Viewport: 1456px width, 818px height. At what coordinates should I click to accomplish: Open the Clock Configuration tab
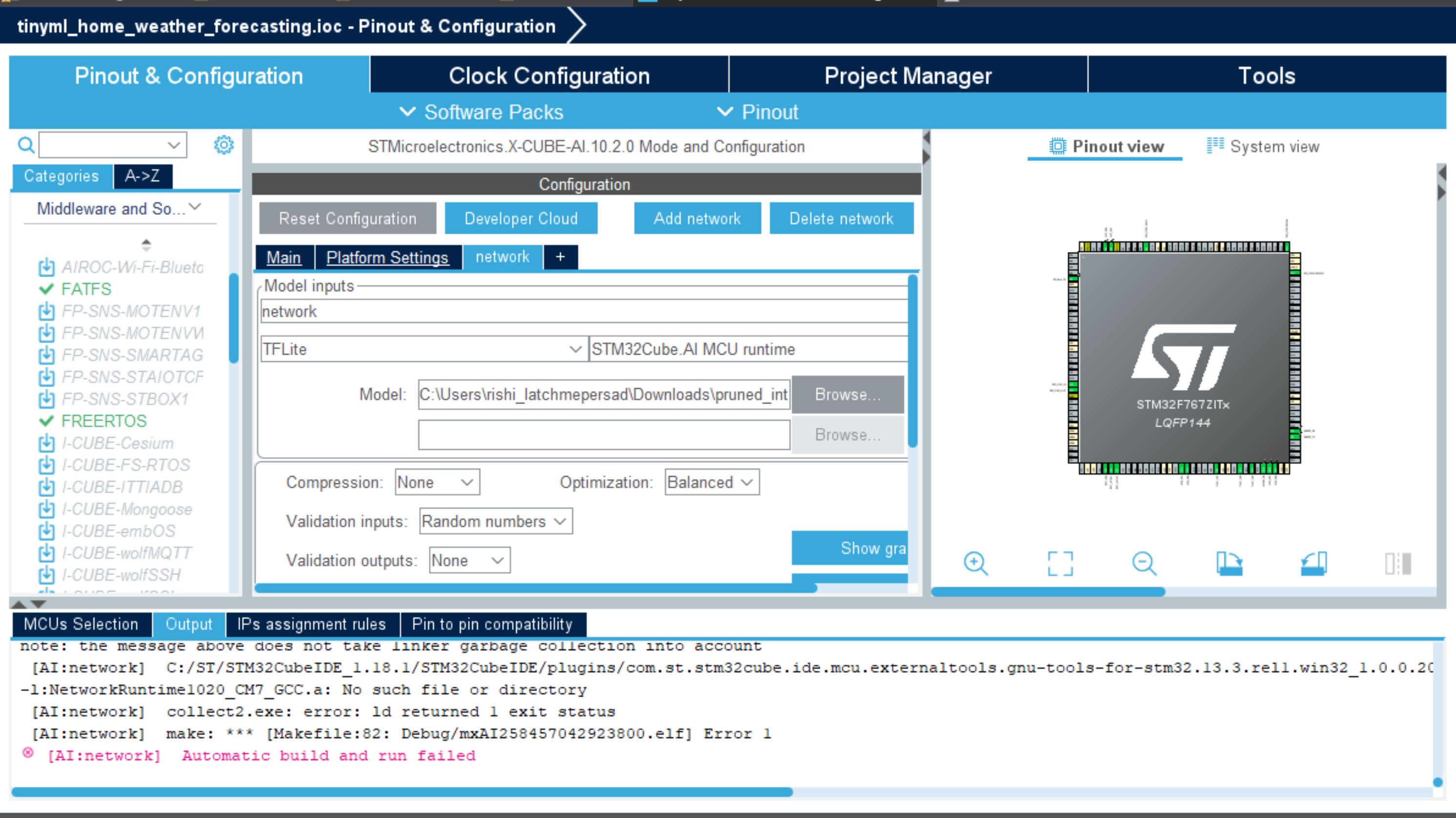(x=549, y=76)
